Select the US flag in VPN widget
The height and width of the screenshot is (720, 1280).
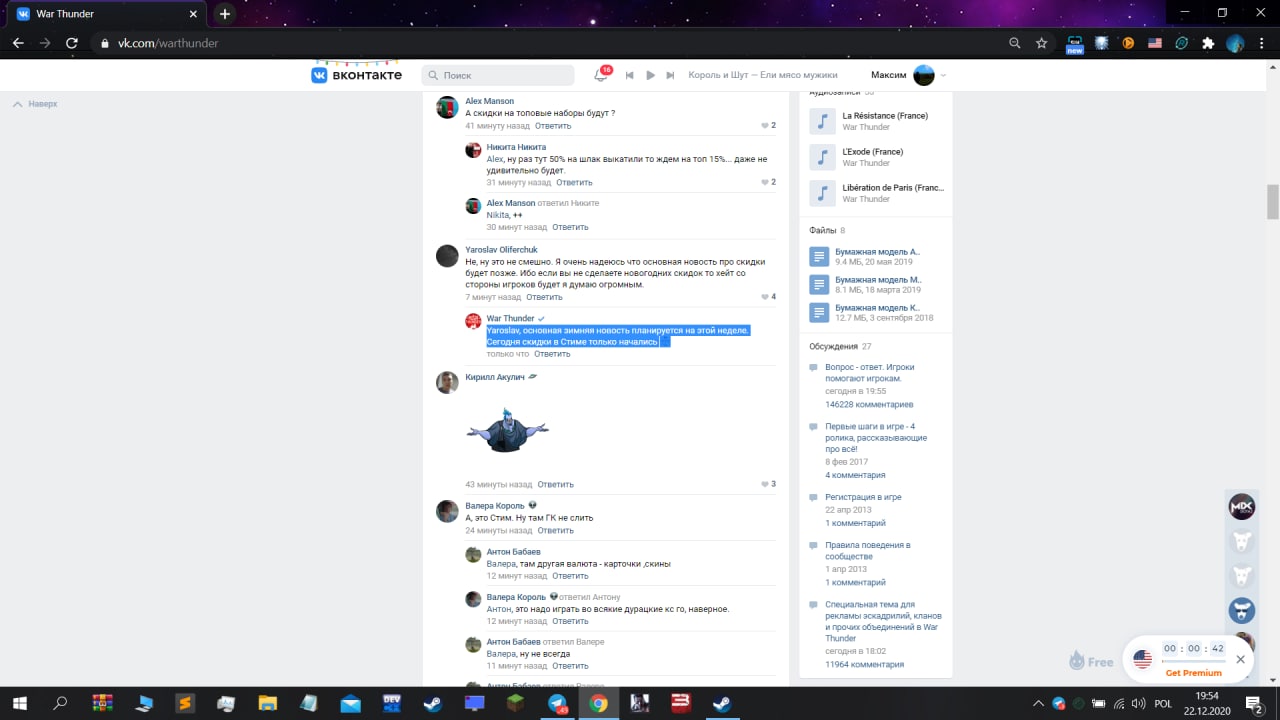pyautogui.click(x=1143, y=659)
